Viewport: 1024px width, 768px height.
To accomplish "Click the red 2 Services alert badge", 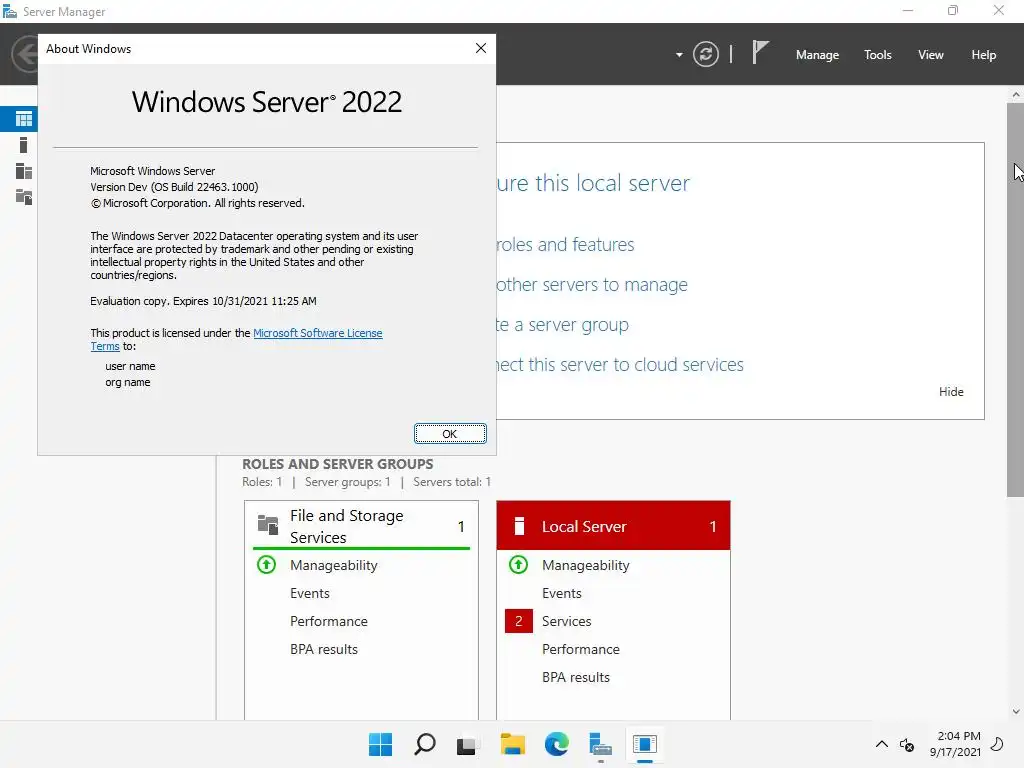I will point(519,621).
